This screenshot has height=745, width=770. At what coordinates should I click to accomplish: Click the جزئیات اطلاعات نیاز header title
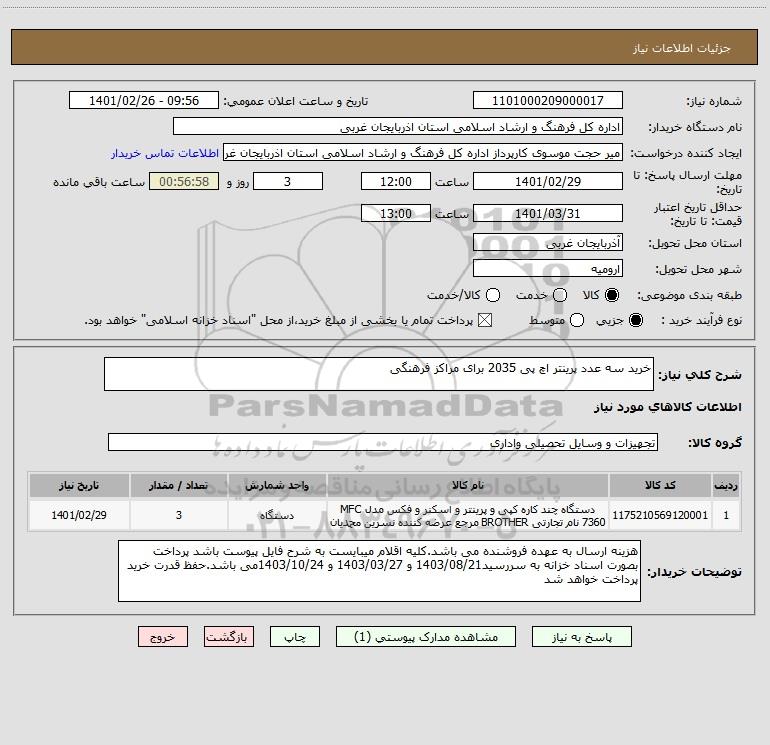coord(682,48)
